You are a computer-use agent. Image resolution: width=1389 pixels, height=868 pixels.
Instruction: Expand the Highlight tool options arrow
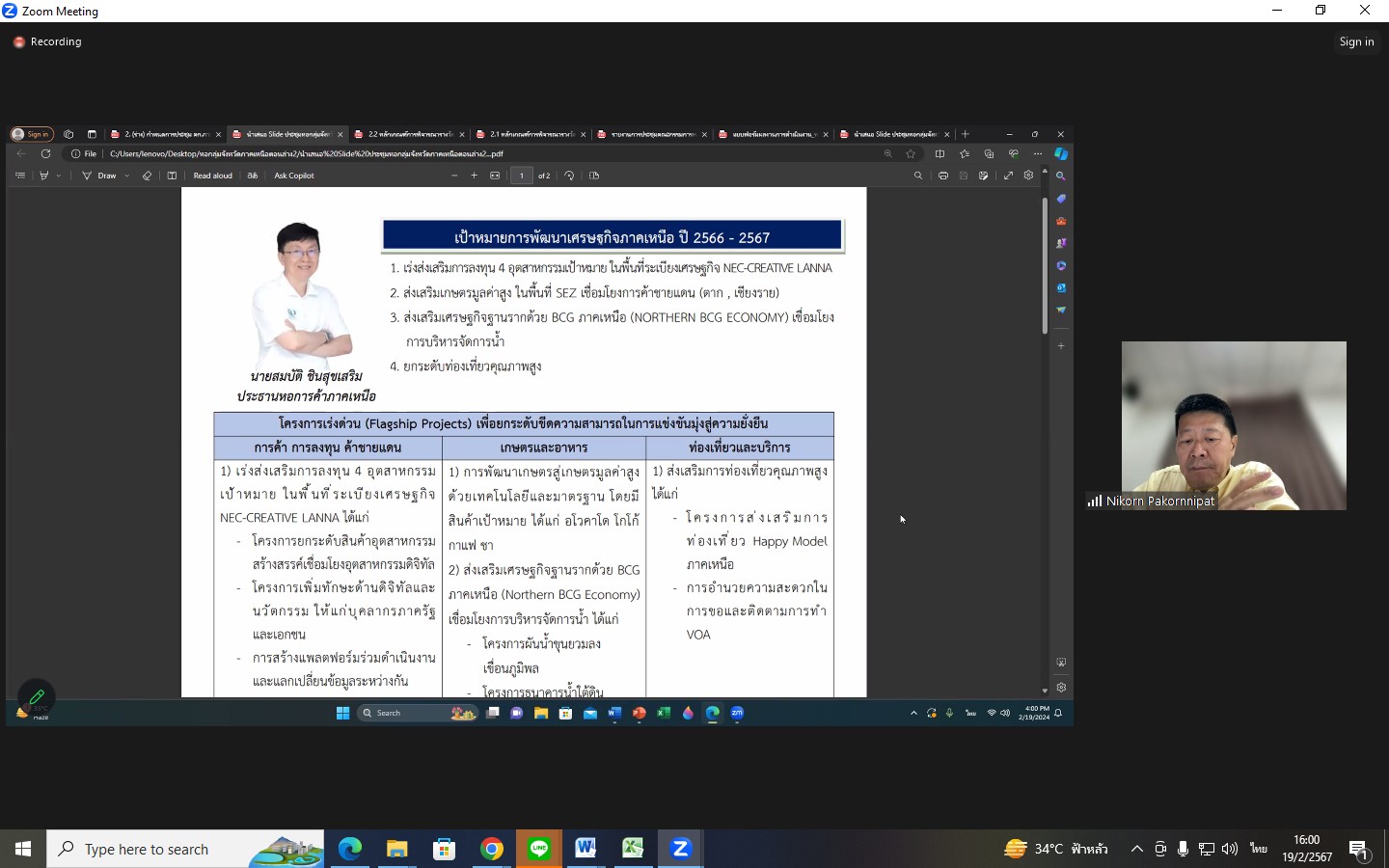pos(59,176)
